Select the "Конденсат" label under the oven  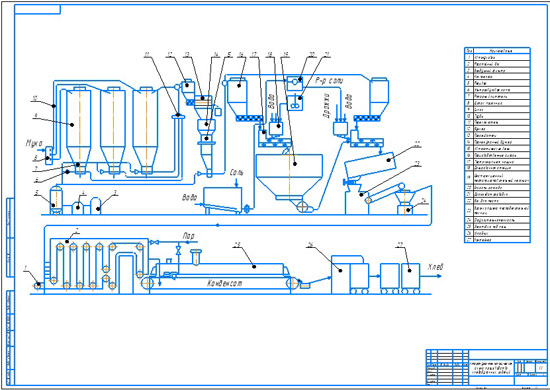click(x=224, y=283)
